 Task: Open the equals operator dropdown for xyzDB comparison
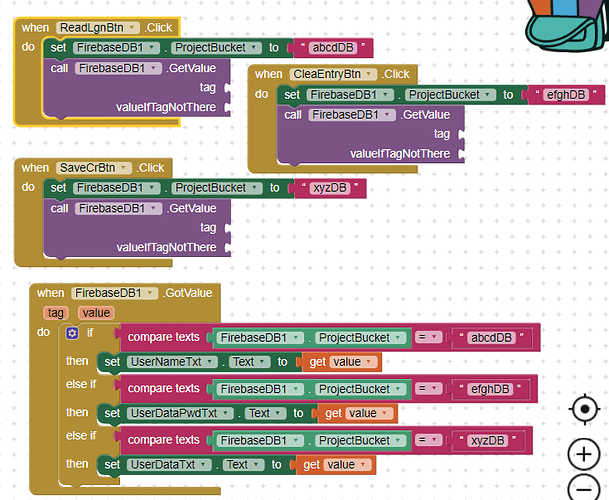428,440
